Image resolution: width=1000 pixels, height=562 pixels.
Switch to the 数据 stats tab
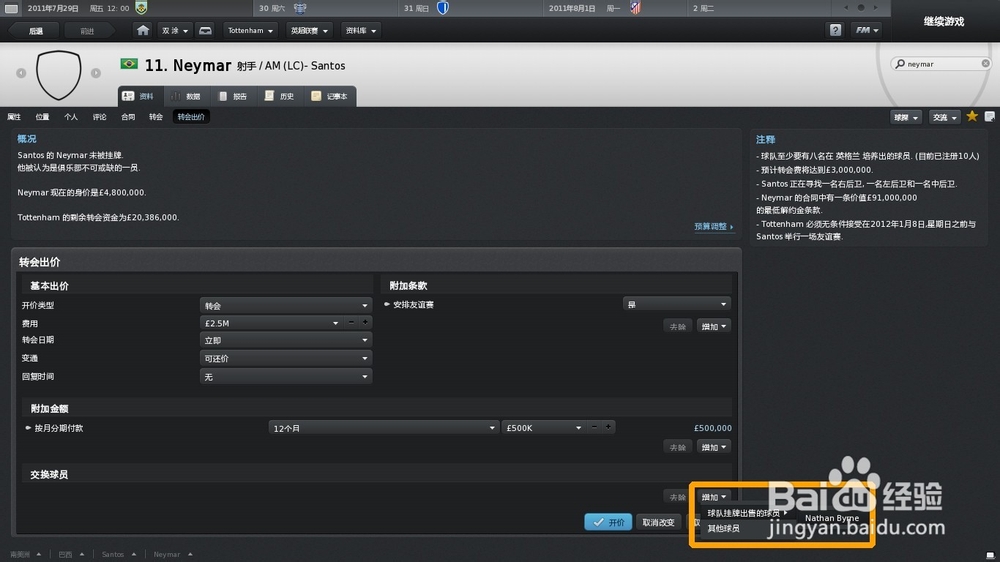[x=186, y=96]
